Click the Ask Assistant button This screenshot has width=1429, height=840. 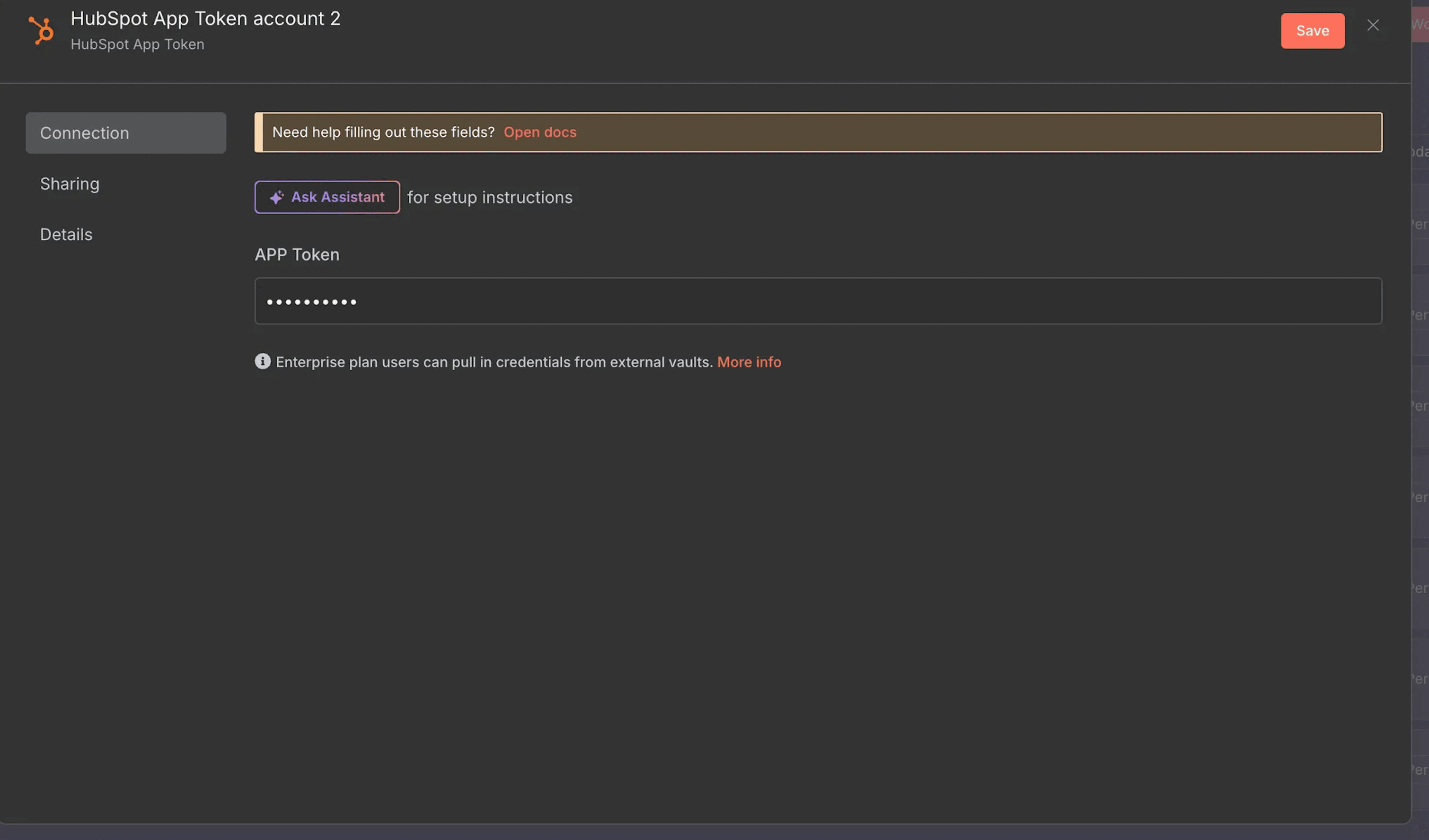coord(327,197)
